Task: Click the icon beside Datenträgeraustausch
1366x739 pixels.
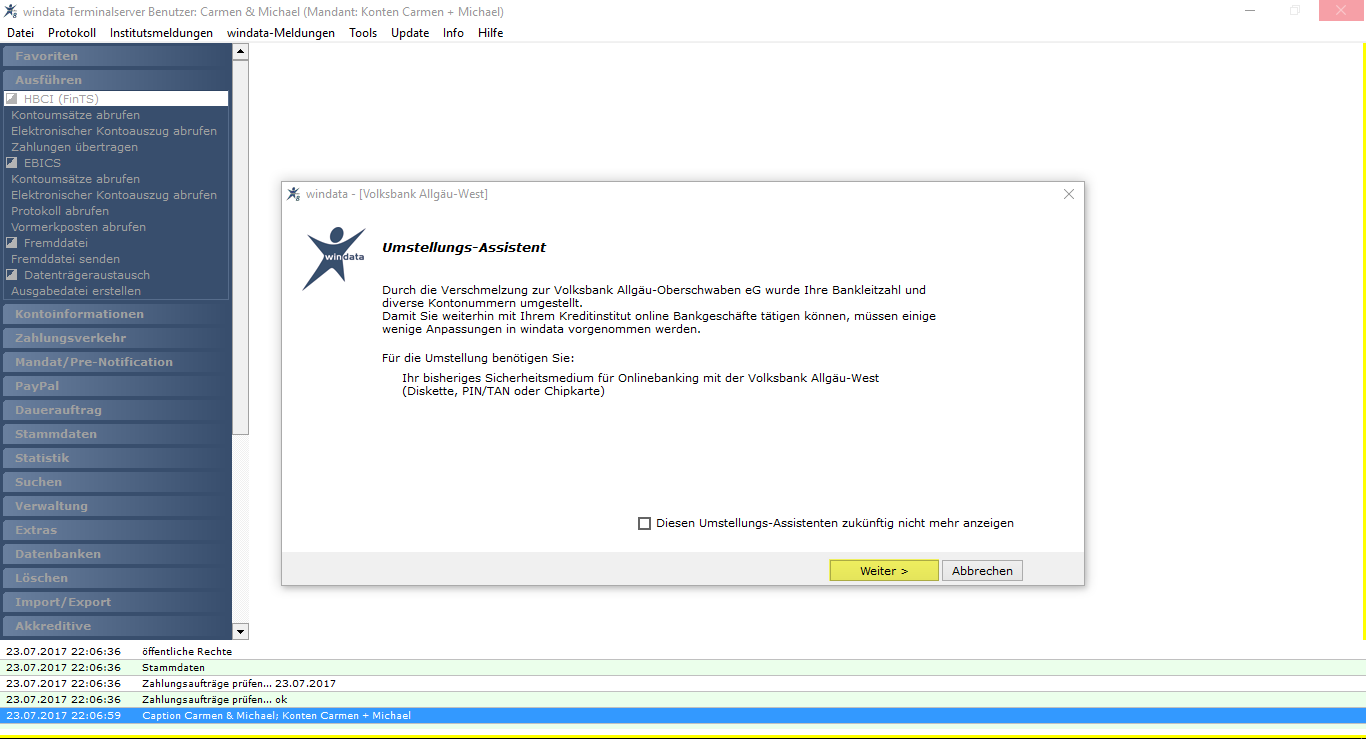Action: 12,275
